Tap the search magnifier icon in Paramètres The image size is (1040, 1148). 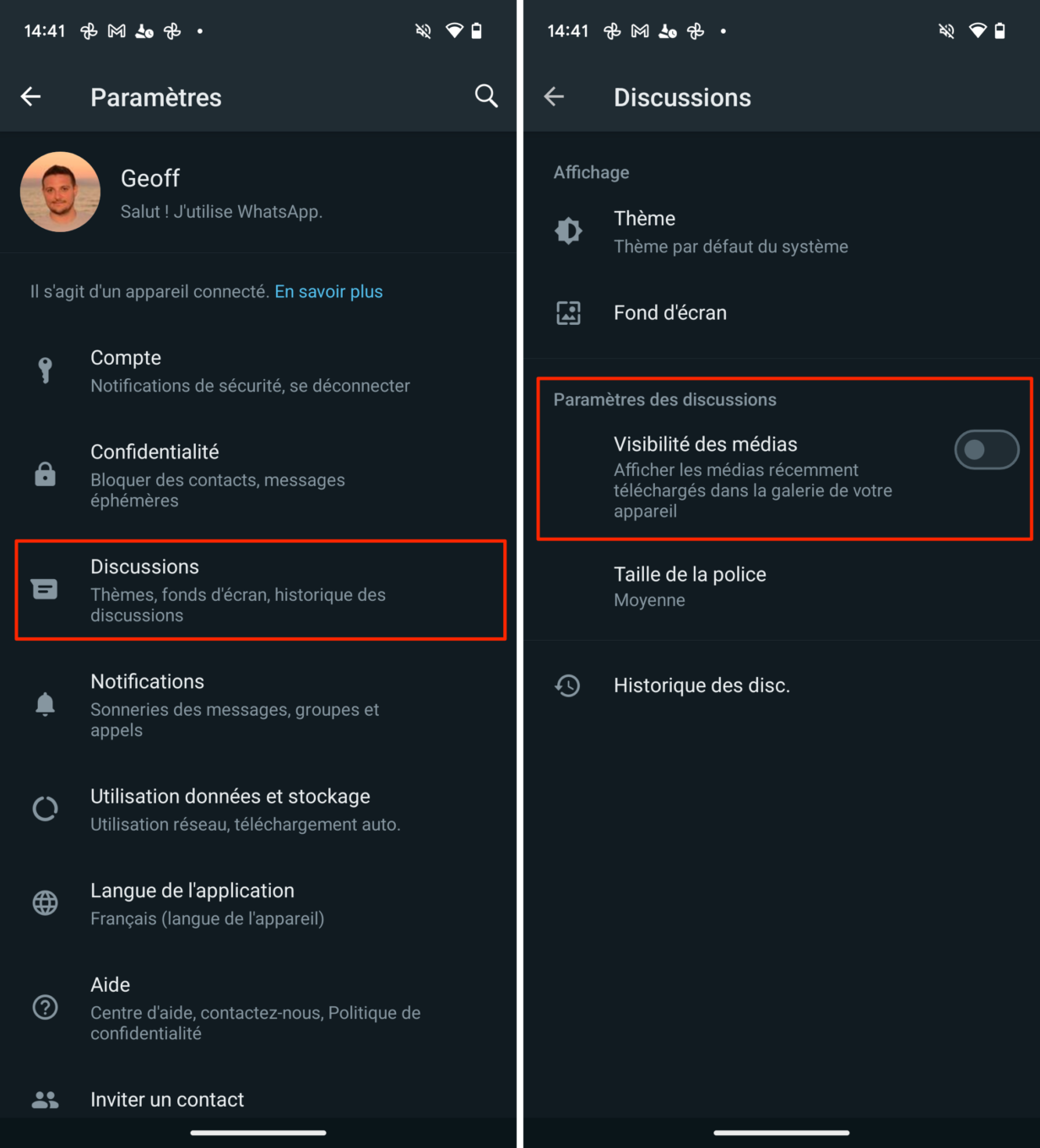[486, 96]
